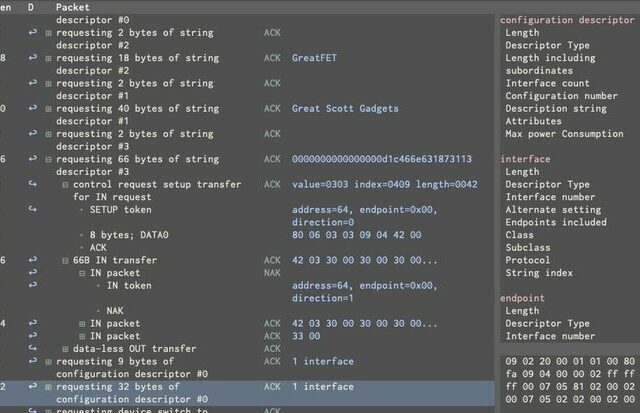Click direction arrow beside 'requesting 18 bytes' row
This screenshot has height=413, width=640.
(x=31, y=58)
